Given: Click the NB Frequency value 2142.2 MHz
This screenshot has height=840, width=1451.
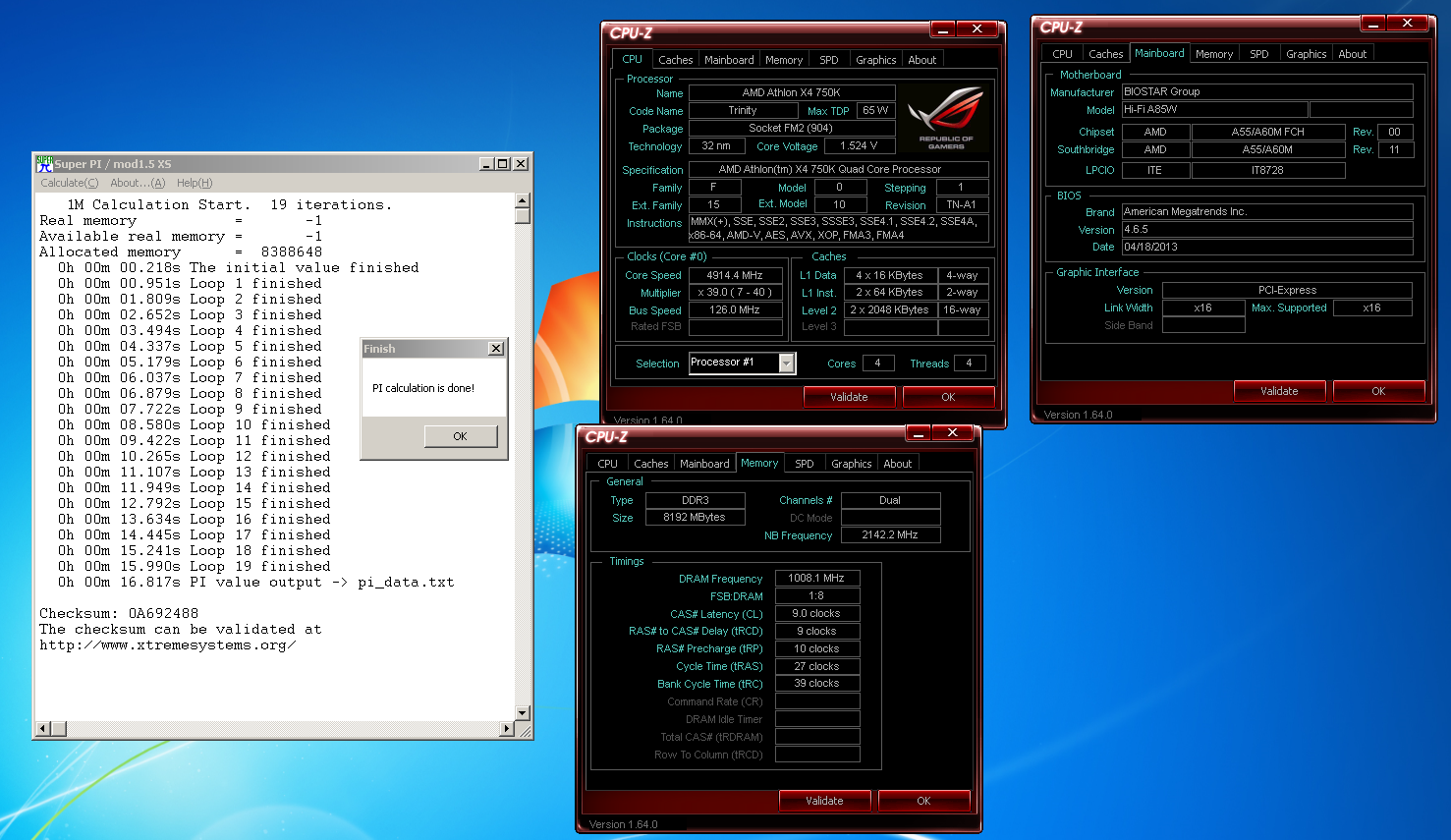Looking at the screenshot, I should tap(890, 534).
